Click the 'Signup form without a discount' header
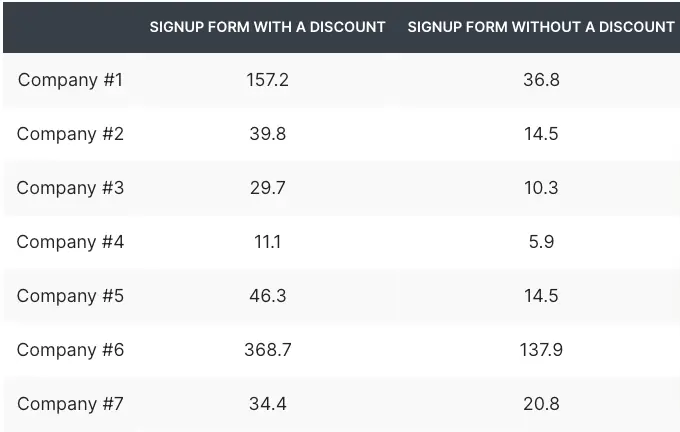The height and width of the screenshot is (432, 680). (x=541, y=27)
